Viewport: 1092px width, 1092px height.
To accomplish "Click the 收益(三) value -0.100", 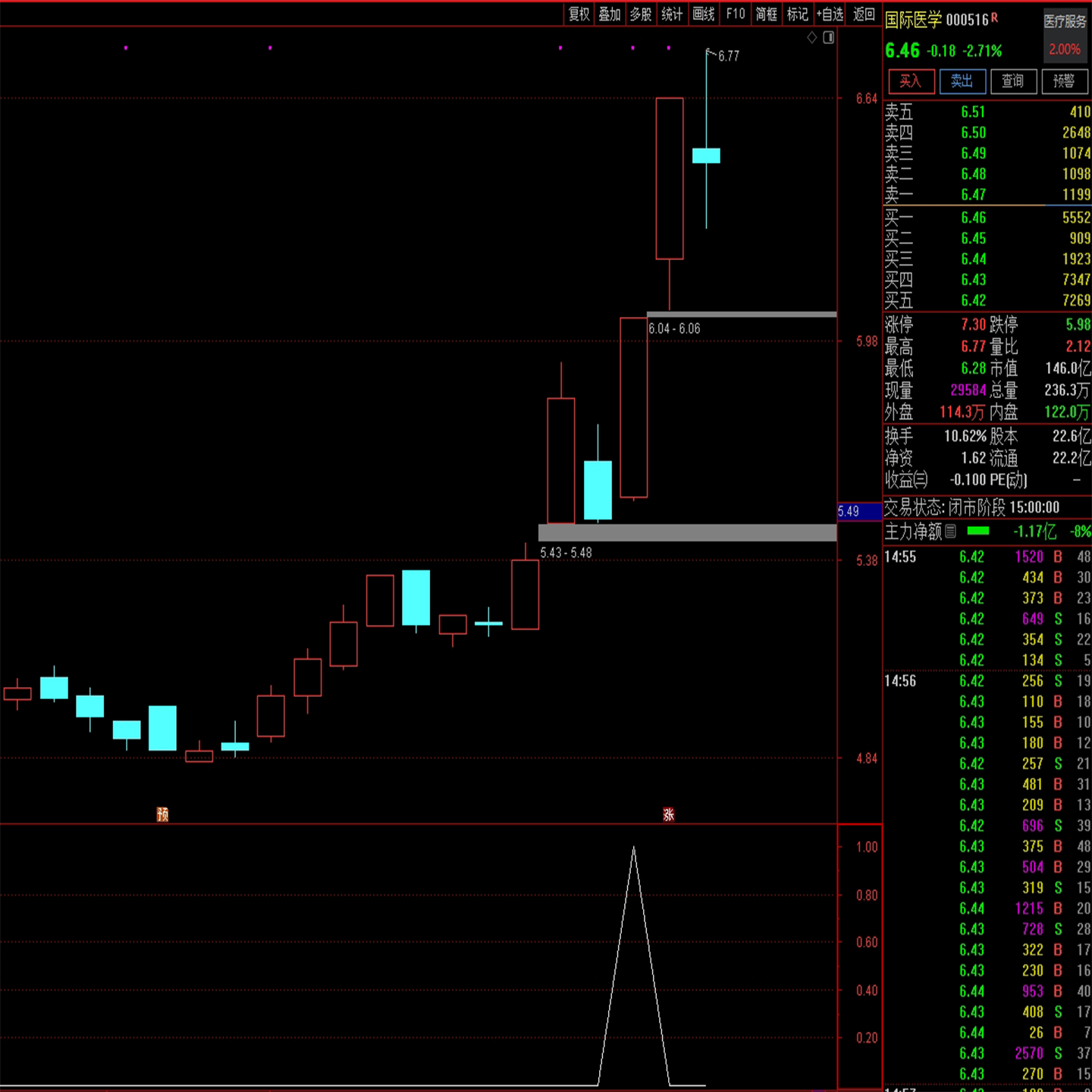I will tap(968, 480).
